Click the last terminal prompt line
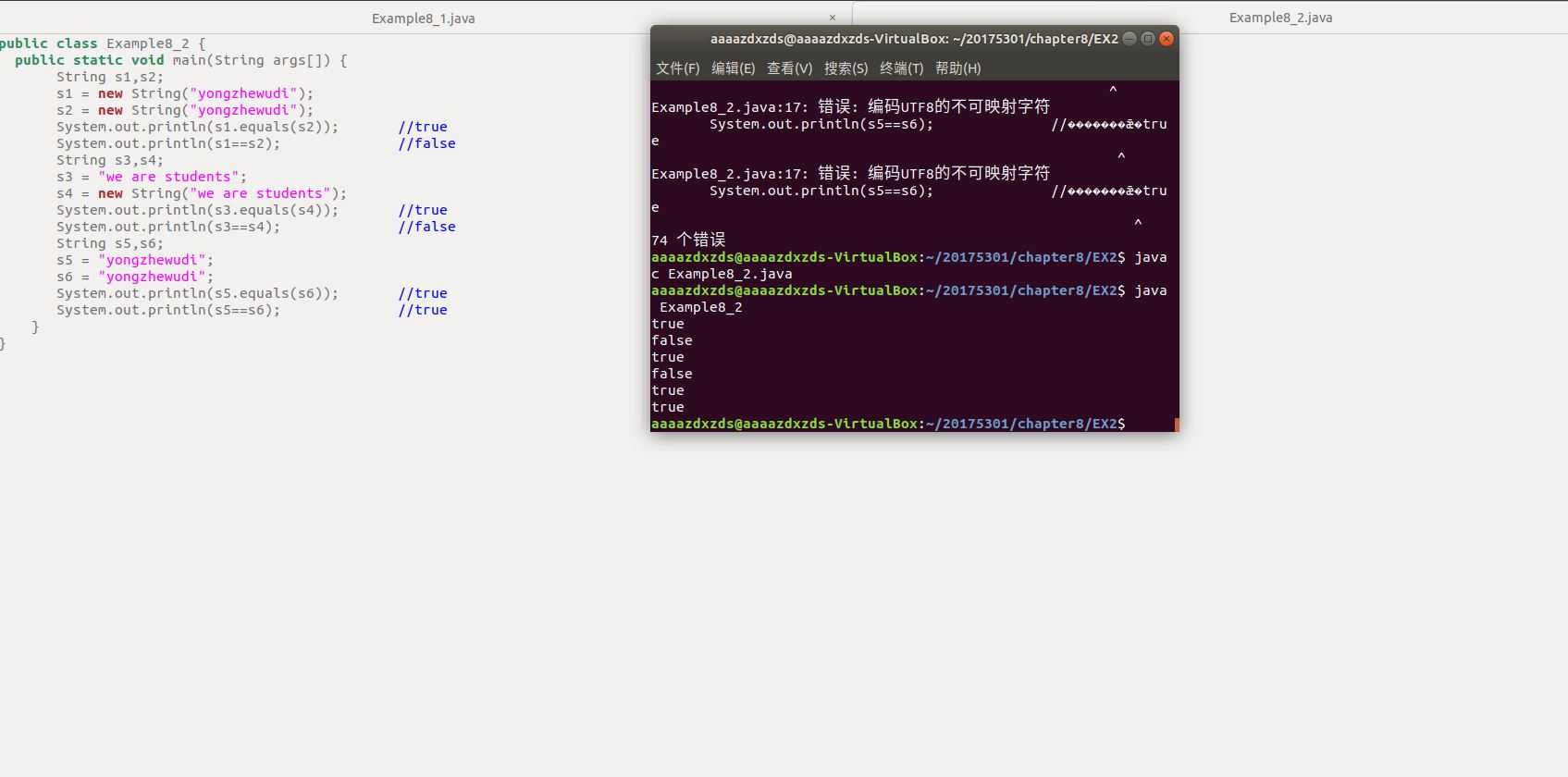 [888, 424]
